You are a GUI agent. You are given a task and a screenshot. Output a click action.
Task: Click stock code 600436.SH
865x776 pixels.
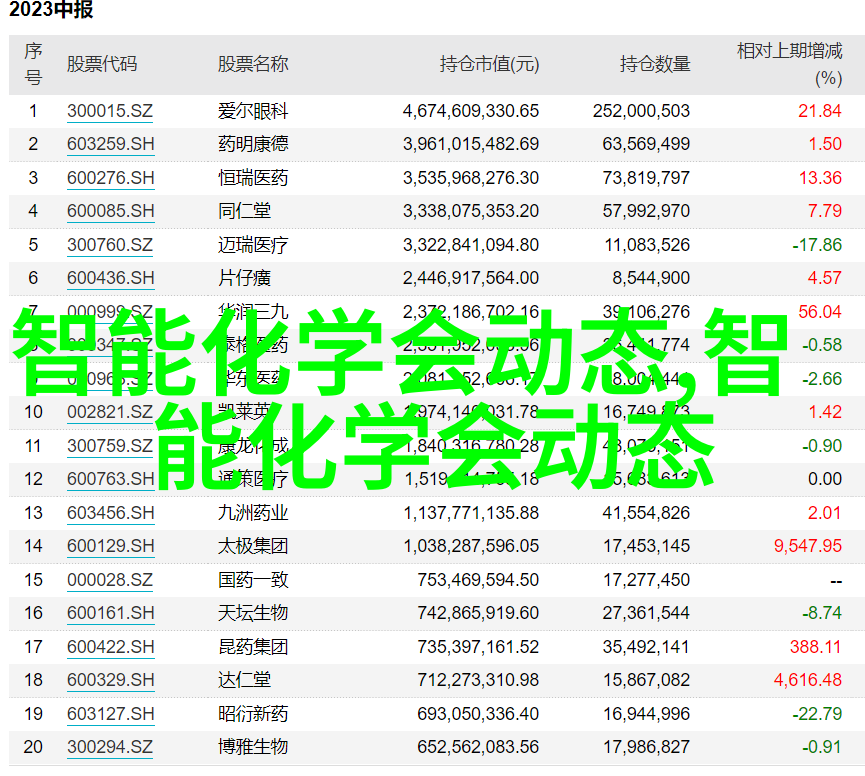(110, 278)
